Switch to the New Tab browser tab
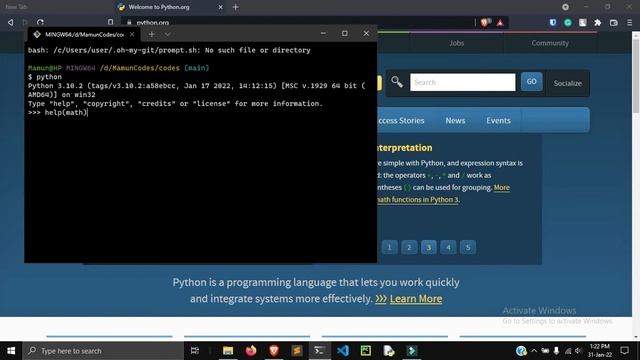This screenshot has width=640, height=360. coord(17,7)
